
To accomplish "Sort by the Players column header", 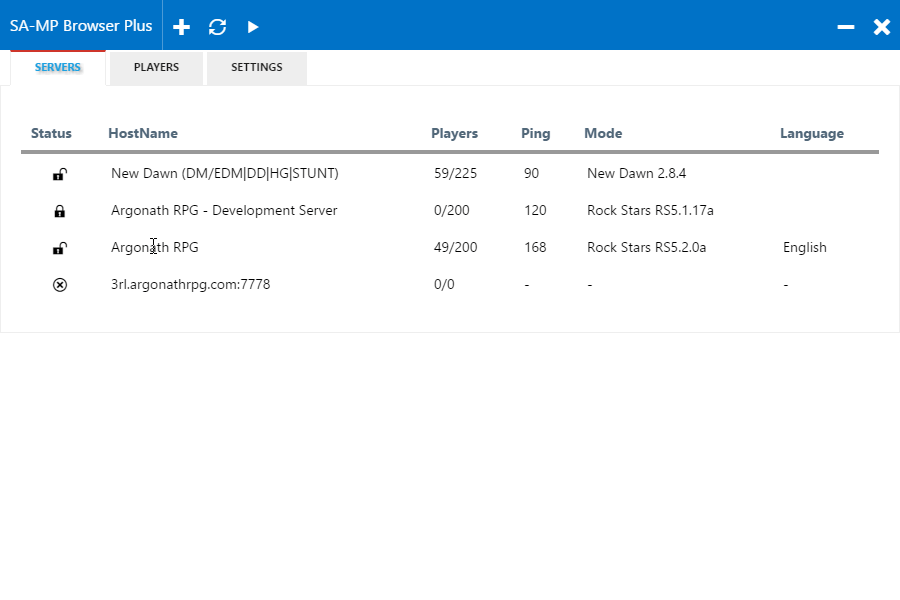I will 455,133.
